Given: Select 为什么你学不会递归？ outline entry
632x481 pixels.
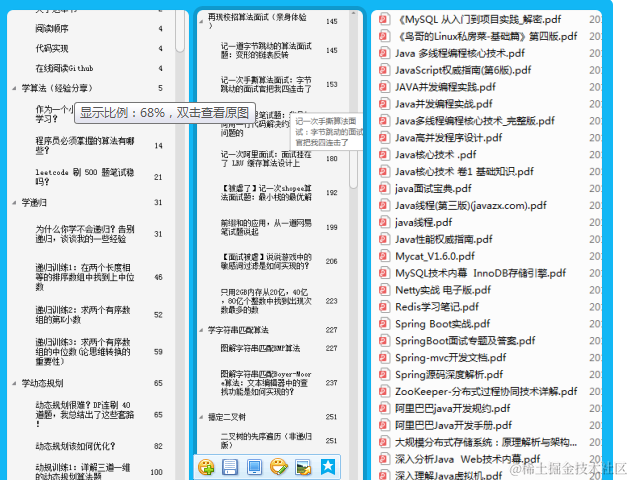Looking at the screenshot, I should (85, 234).
